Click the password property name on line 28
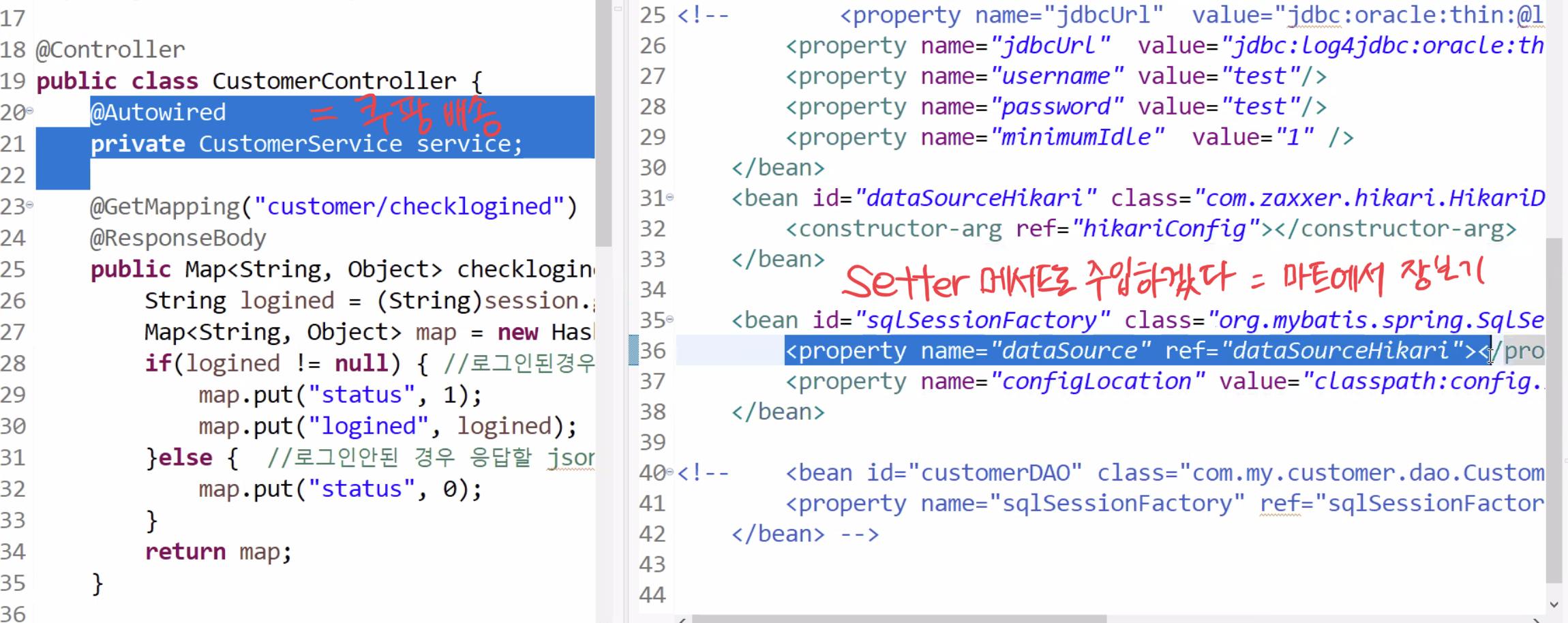 click(1056, 107)
